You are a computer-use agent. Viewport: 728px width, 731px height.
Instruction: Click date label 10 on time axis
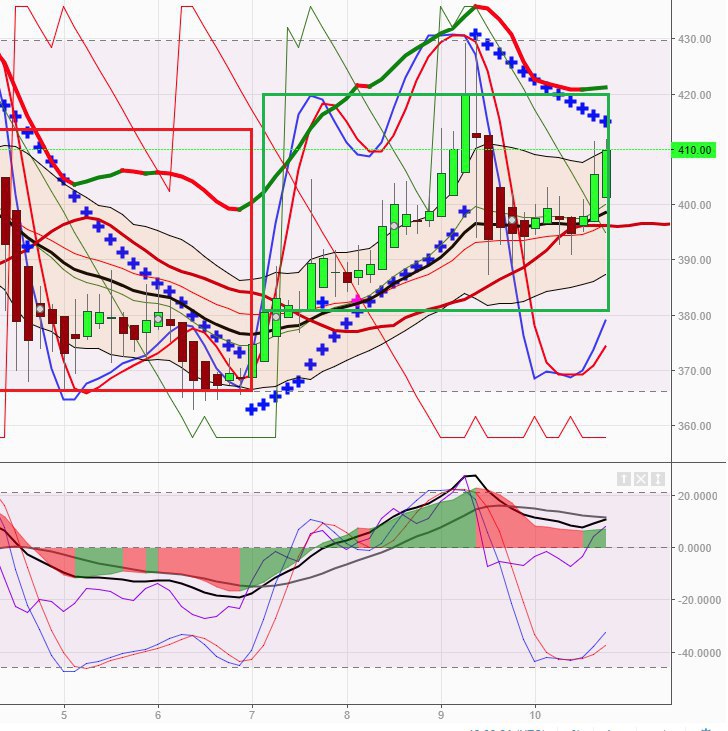(535, 715)
